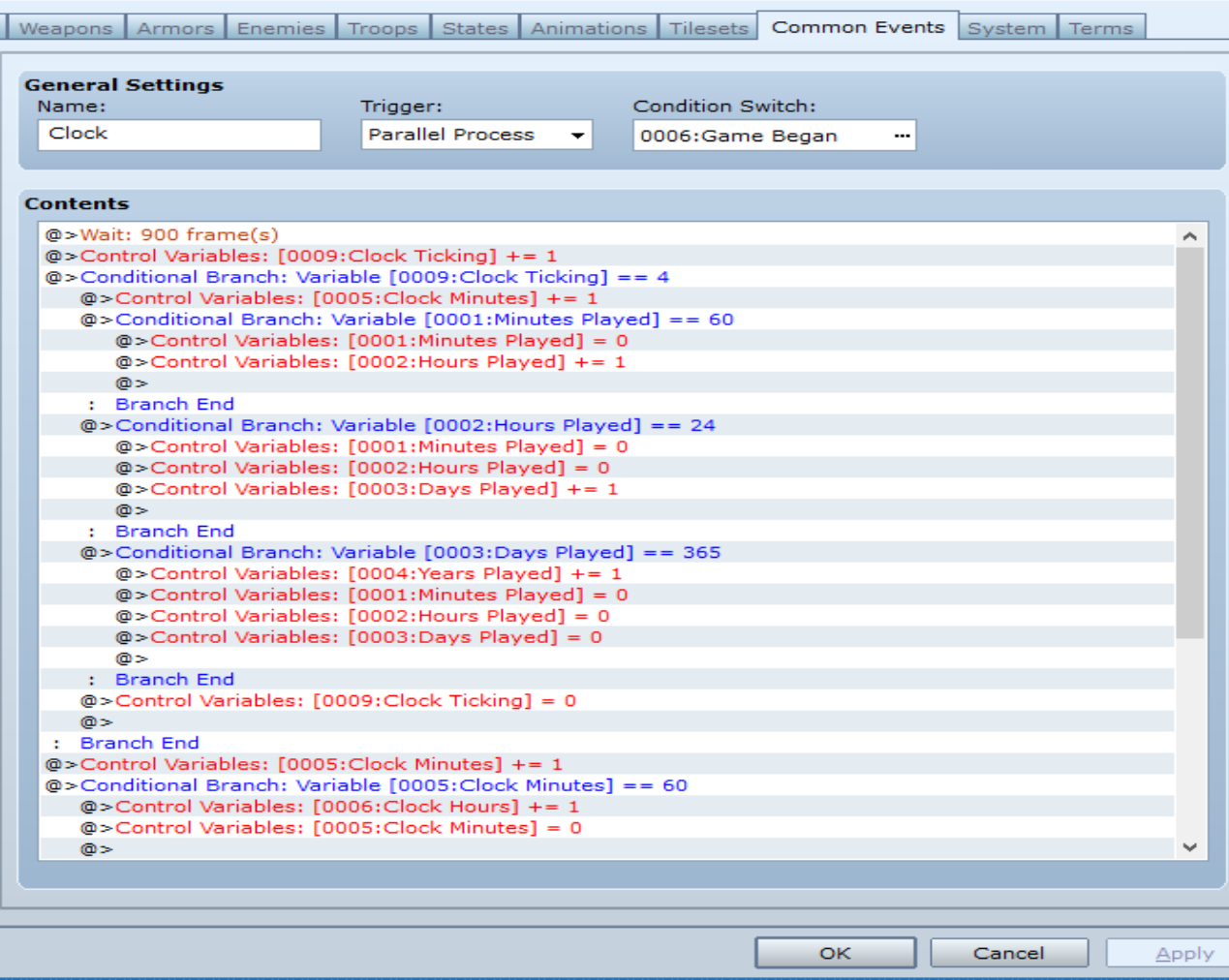Screen dimensions: 1229x980
Task: Select the Troops tab
Action: [383, 28]
